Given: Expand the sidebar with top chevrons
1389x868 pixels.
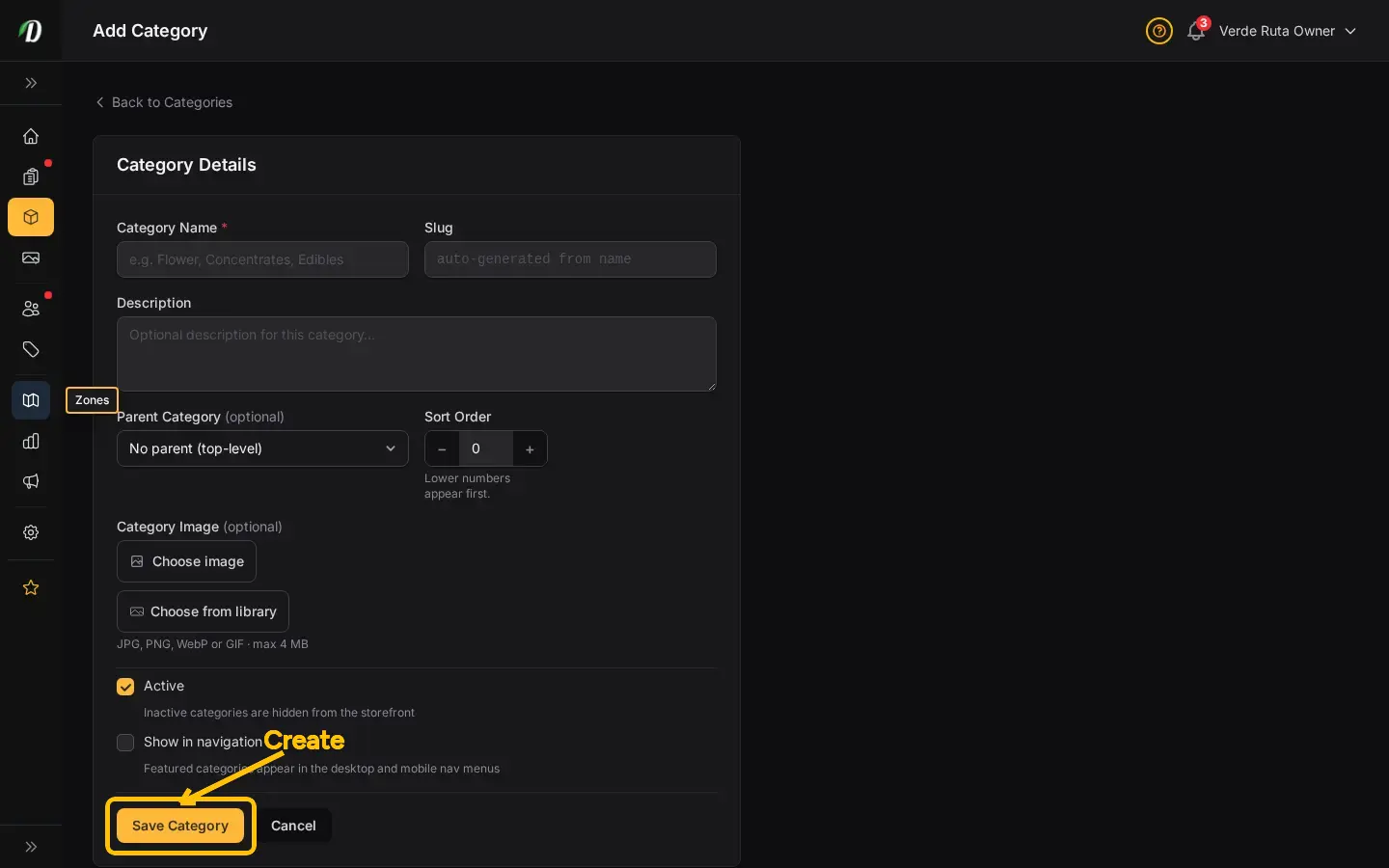Looking at the screenshot, I should [31, 83].
